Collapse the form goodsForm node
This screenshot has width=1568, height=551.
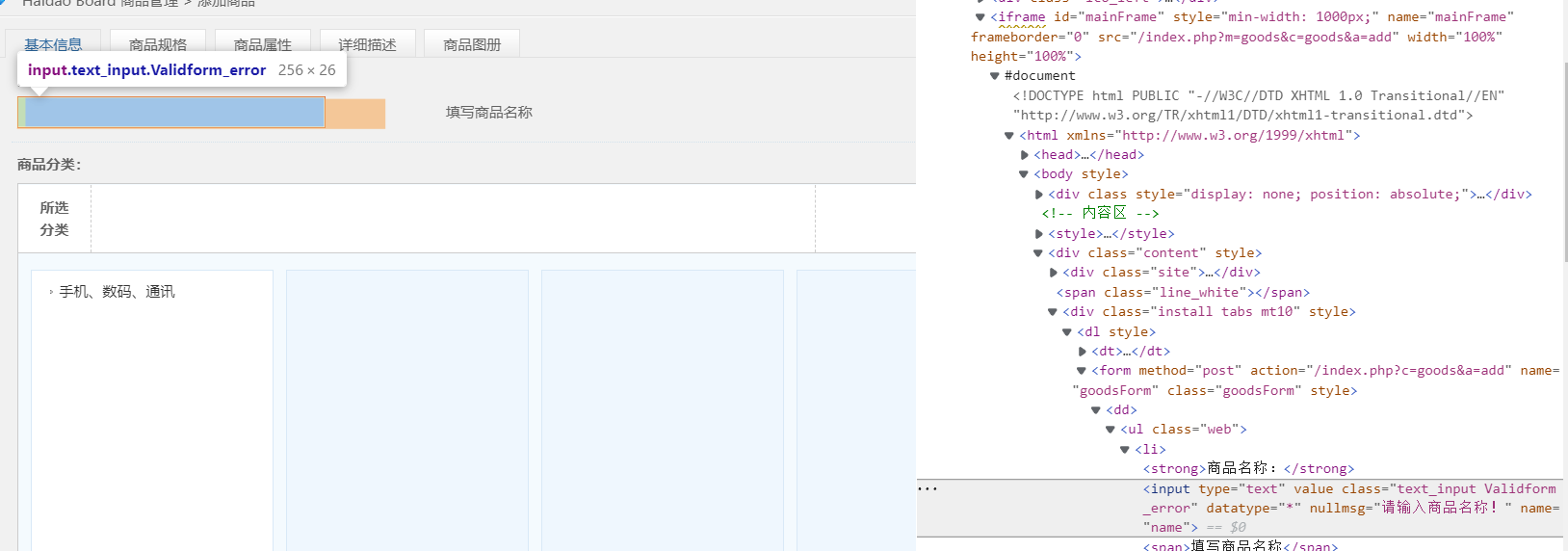coord(1082,371)
